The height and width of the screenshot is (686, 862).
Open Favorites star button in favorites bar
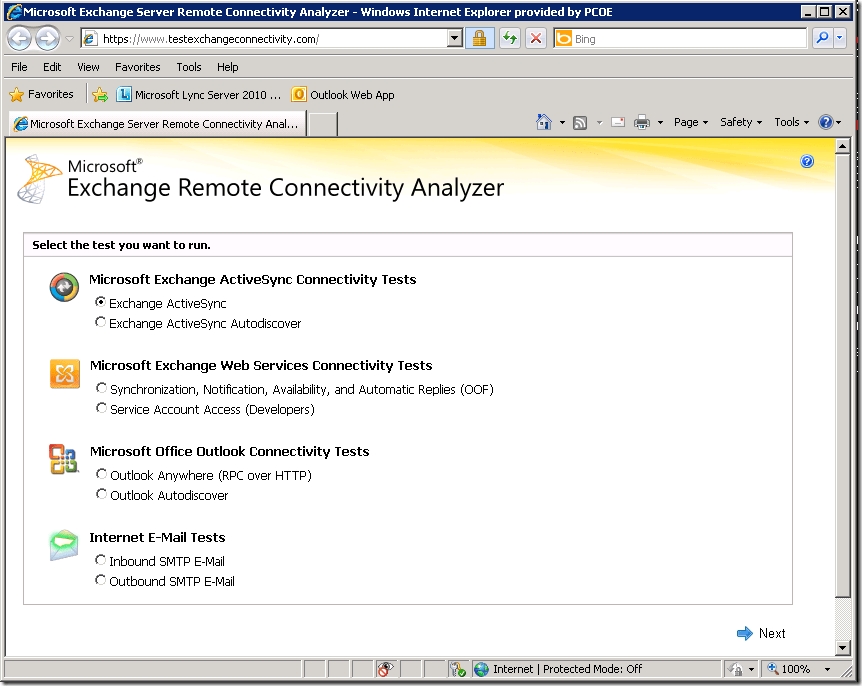[x=42, y=95]
